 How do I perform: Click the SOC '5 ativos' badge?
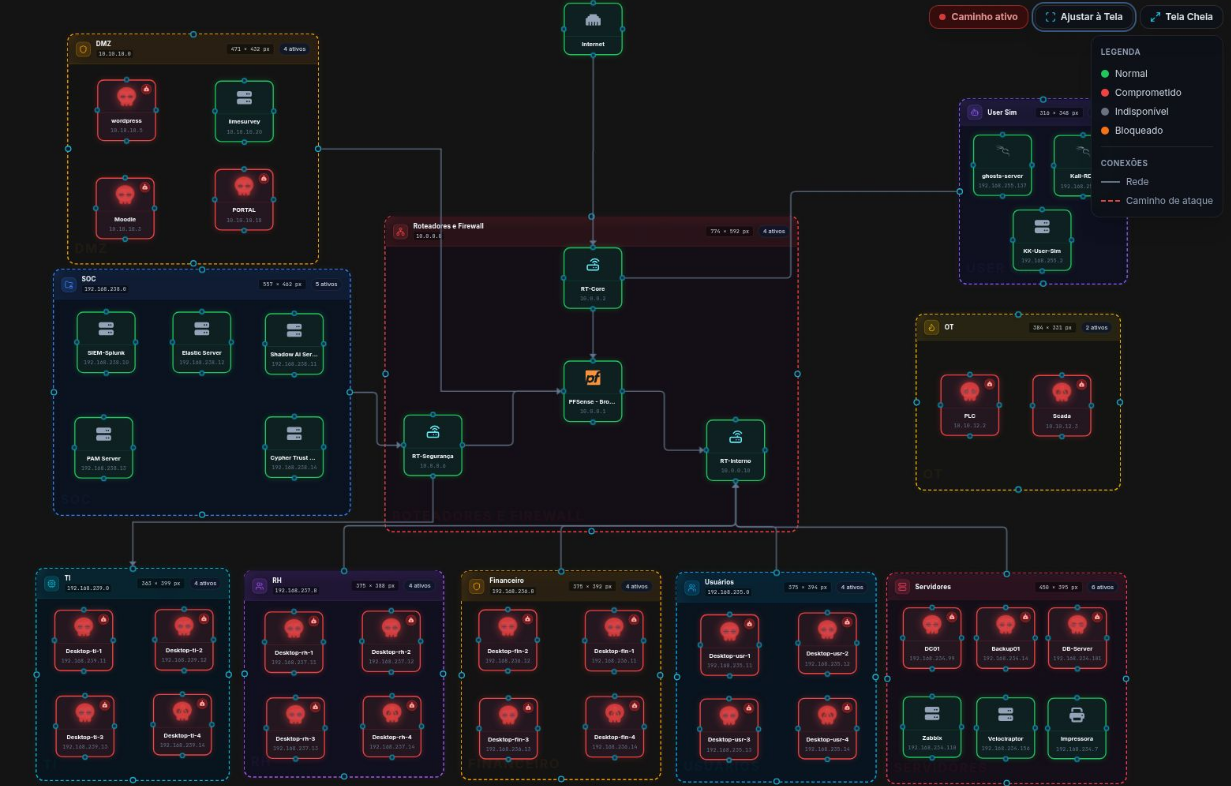(x=327, y=284)
